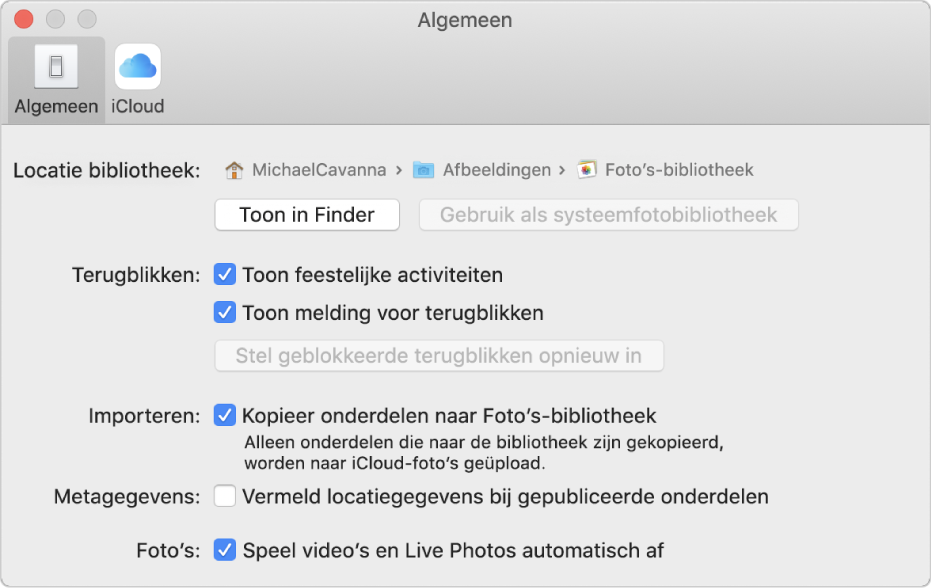This screenshot has height=588, width=931.
Task: Click chevron after Afbeeldingen in breadcrumb
Action: 560,169
